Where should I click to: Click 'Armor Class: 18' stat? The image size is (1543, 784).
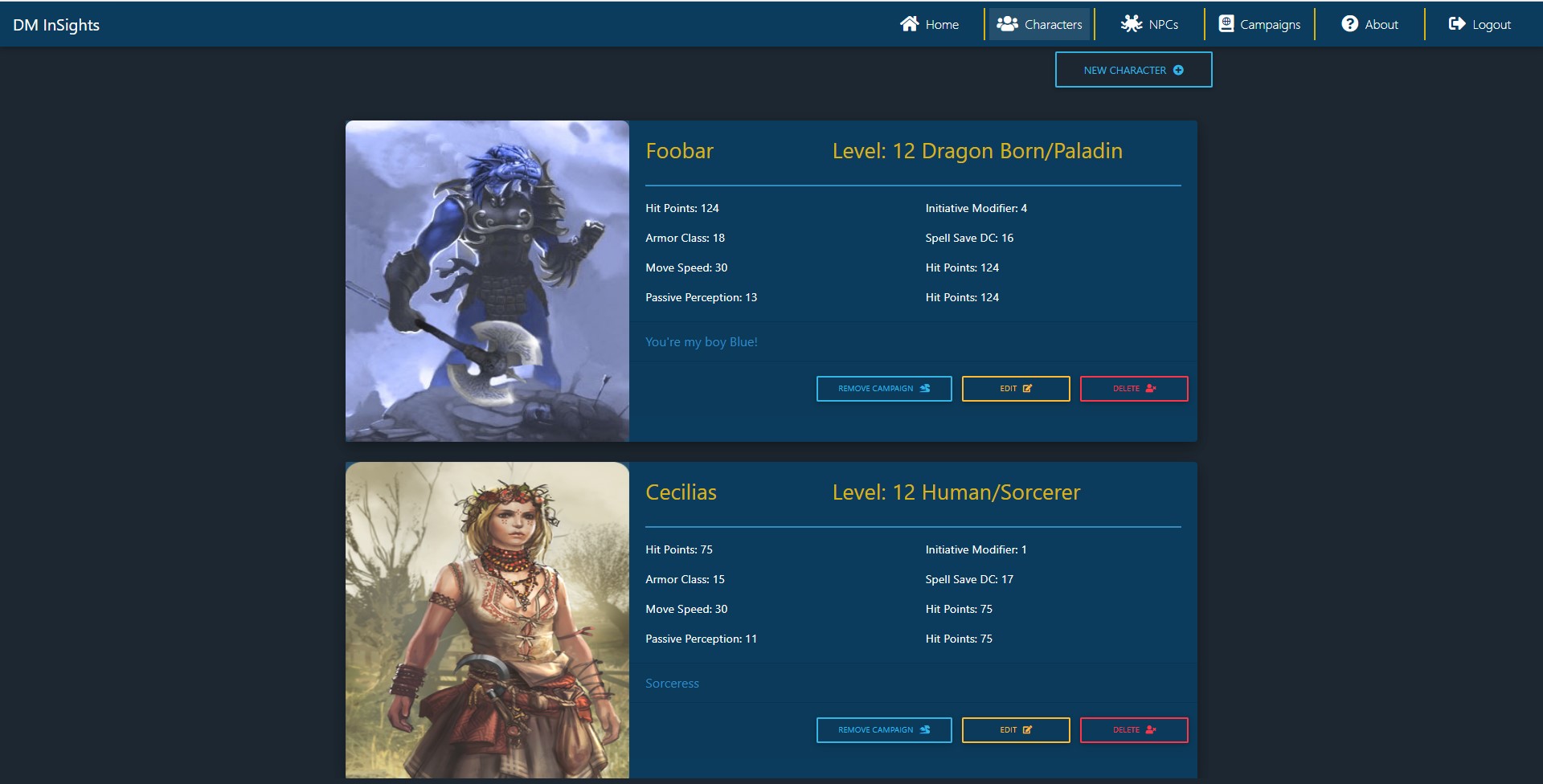tap(686, 238)
